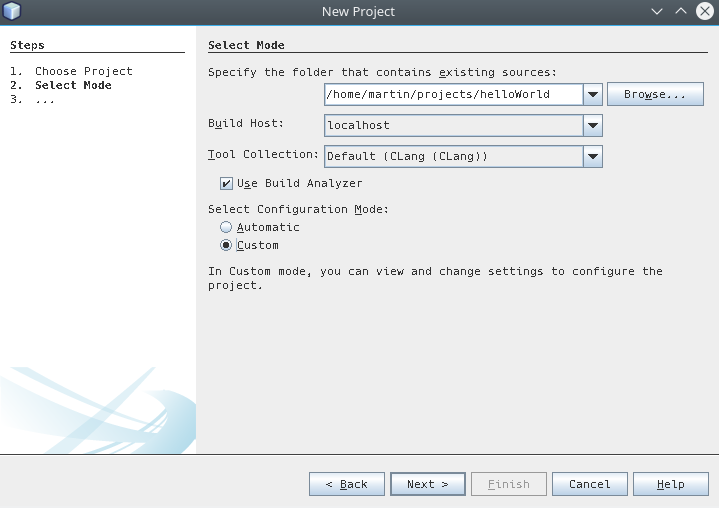Toggle Use Build Analyzer checkbox
Viewport: 719px width, 508px height.
pos(226,183)
